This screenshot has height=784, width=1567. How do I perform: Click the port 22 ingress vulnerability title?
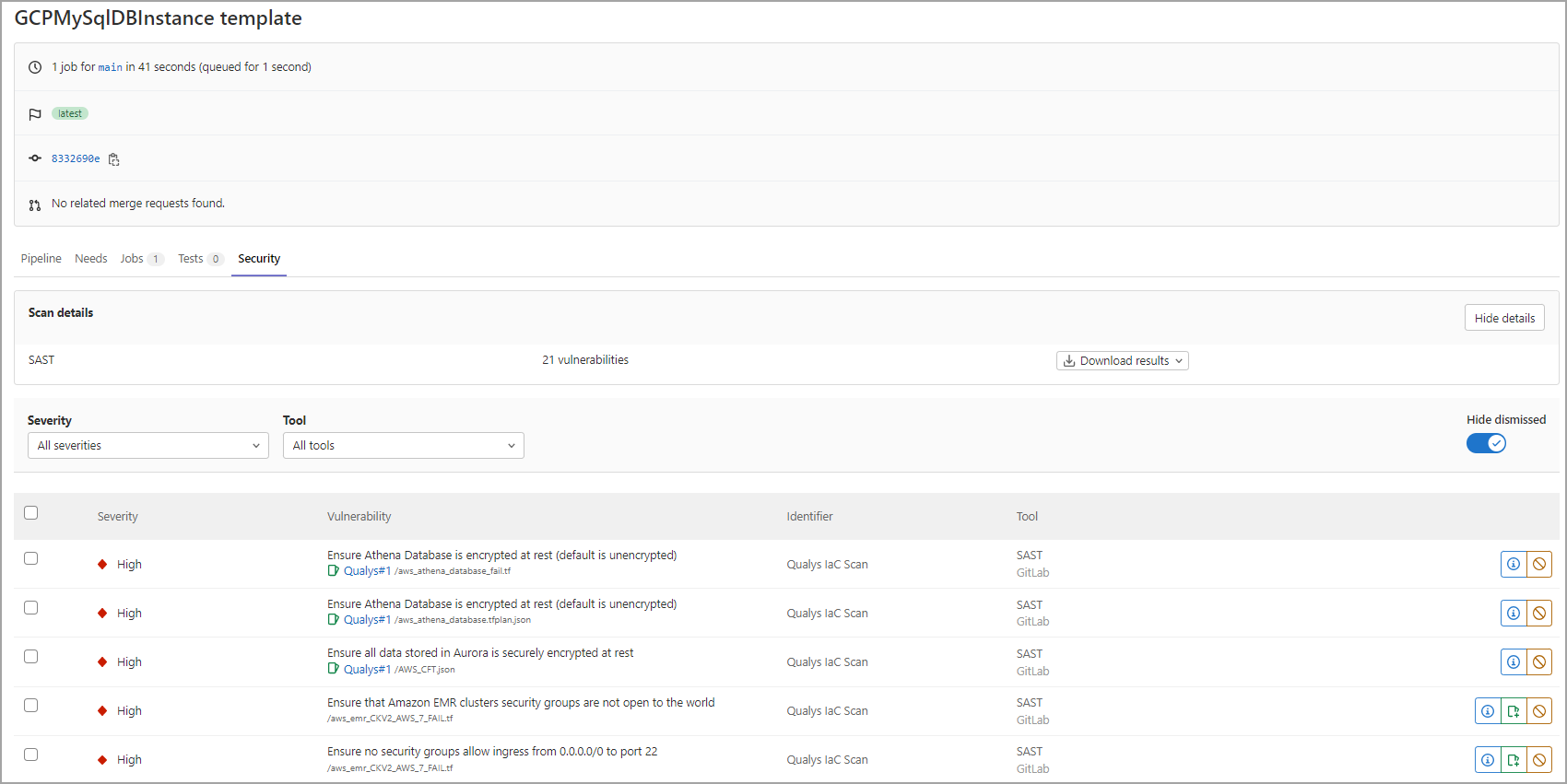click(x=492, y=752)
